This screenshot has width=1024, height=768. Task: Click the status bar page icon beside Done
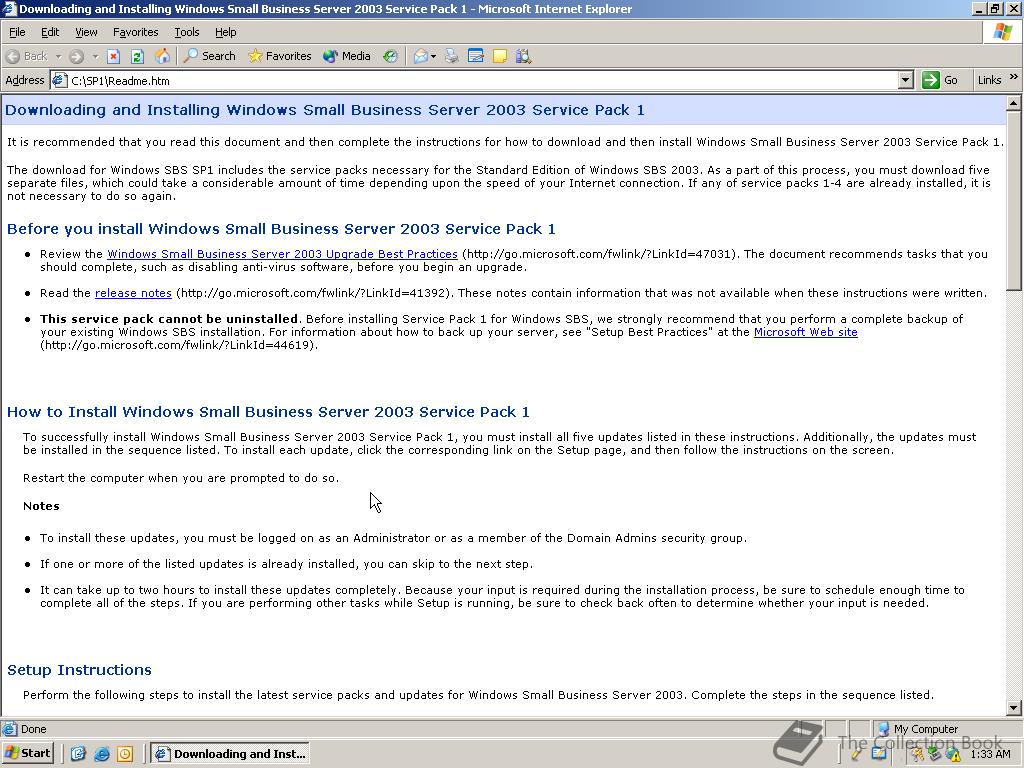tap(10, 729)
